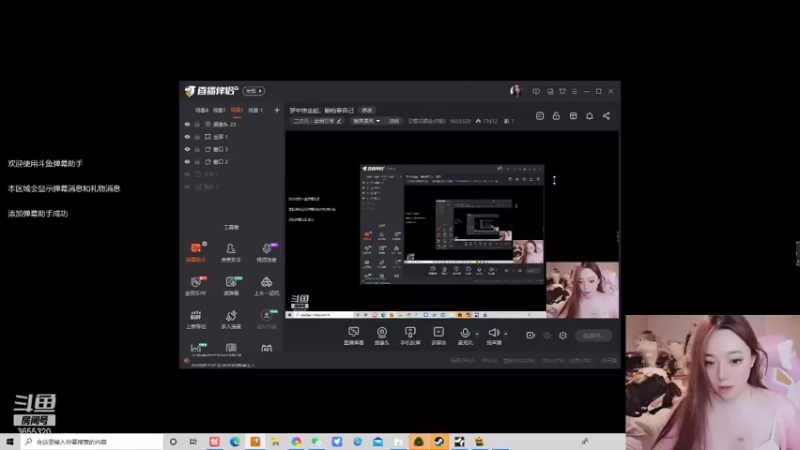Click the padlock icon in the header toolbar
800x450 pixels.
pyautogui.click(x=556, y=116)
